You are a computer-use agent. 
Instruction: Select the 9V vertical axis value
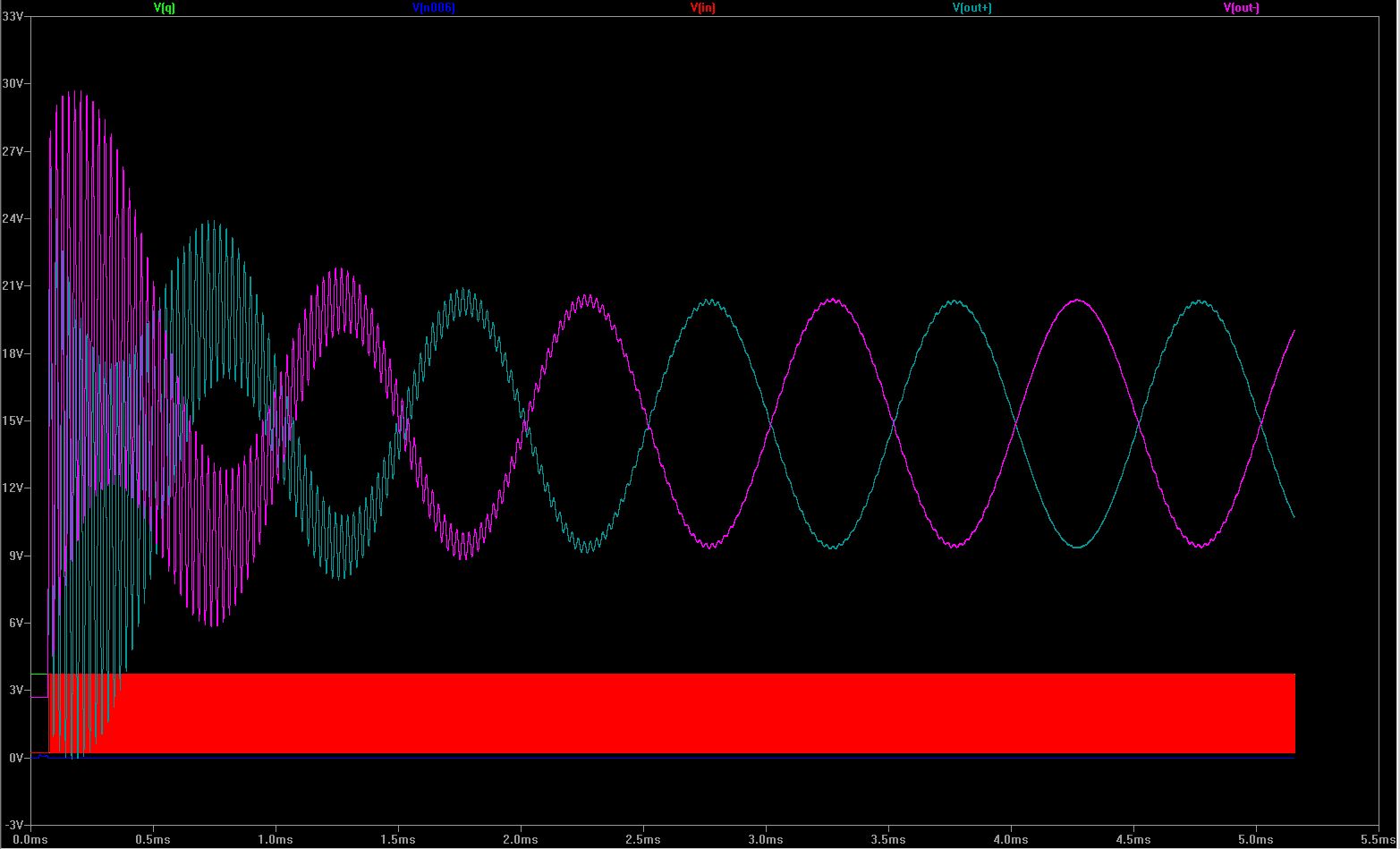pos(15,556)
